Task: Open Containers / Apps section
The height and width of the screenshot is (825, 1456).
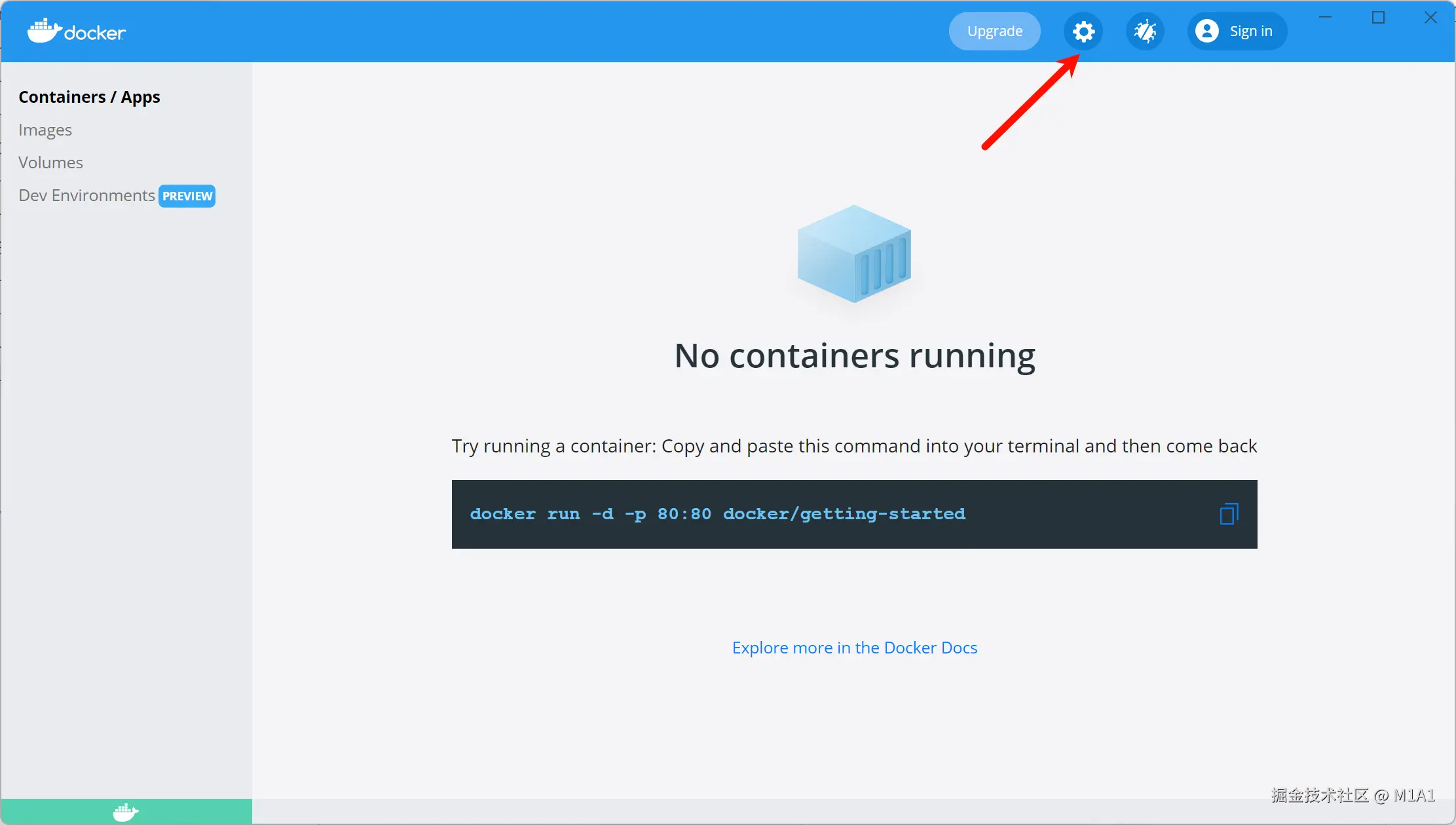Action: (89, 97)
